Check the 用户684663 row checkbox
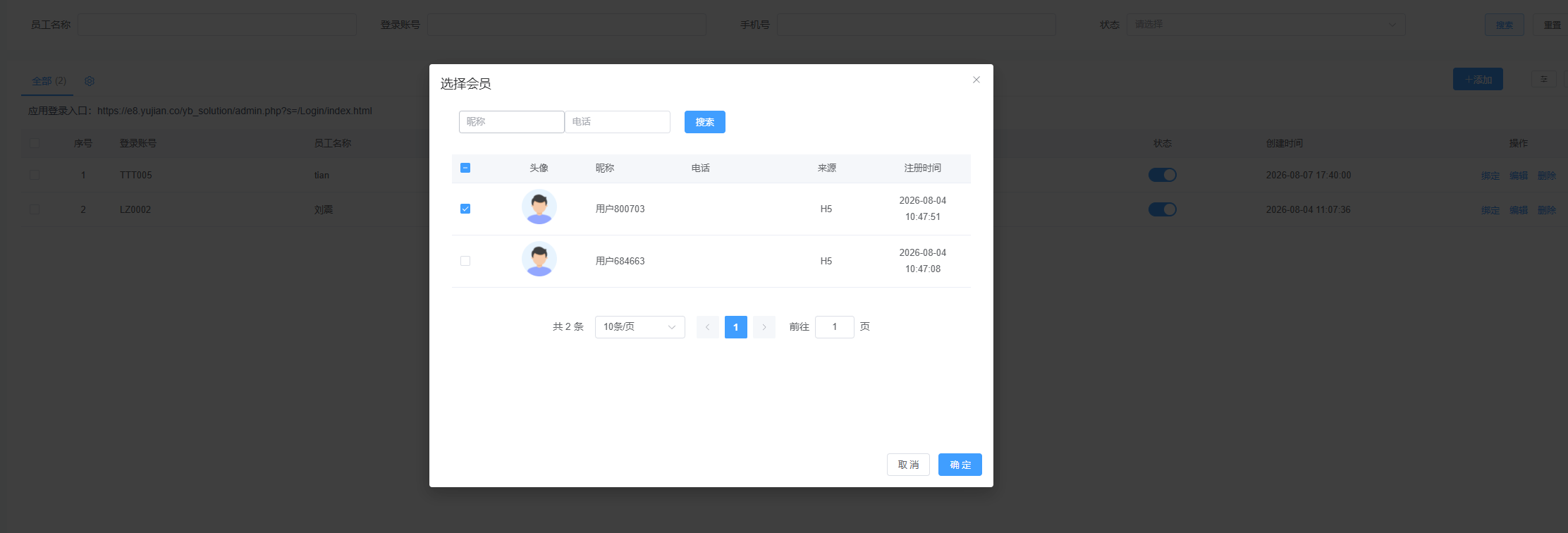Image resolution: width=1568 pixels, height=533 pixels. (465, 261)
